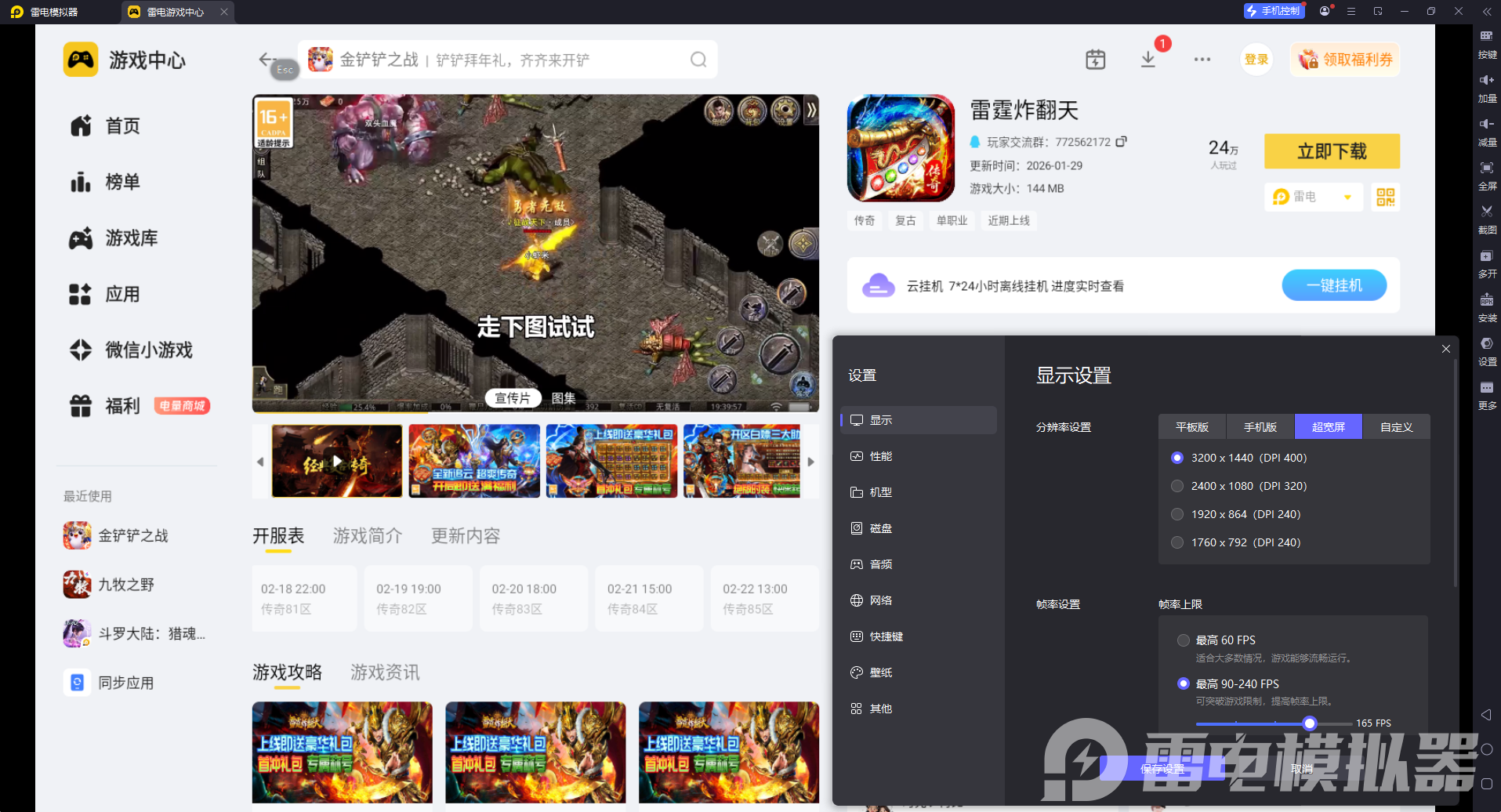Click the 领取福利券 button
Viewport: 1501px width, 812px height.
(1345, 60)
